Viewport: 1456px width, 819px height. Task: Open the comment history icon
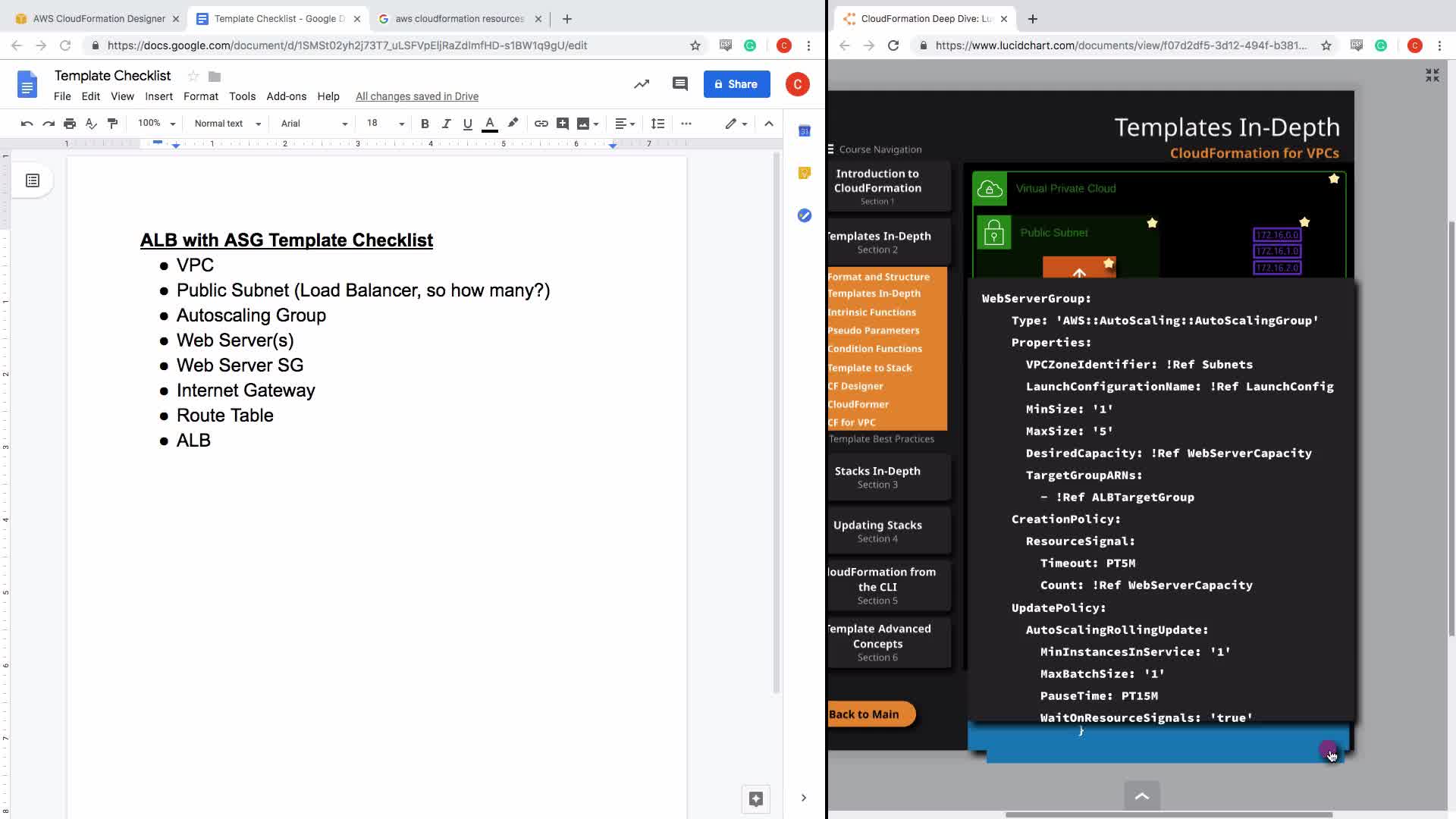click(x=679, y=84)
